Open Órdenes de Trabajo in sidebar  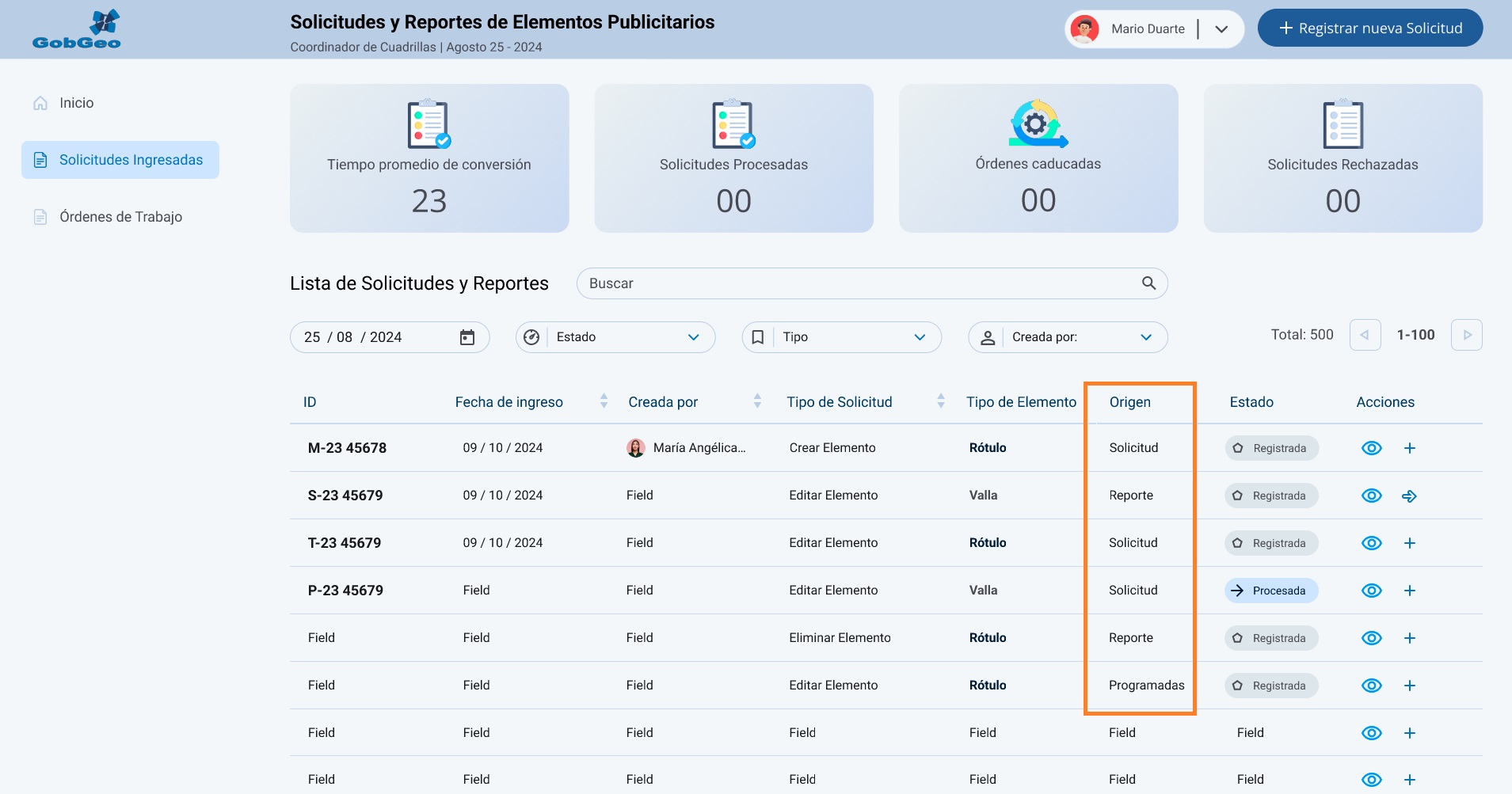120,217
